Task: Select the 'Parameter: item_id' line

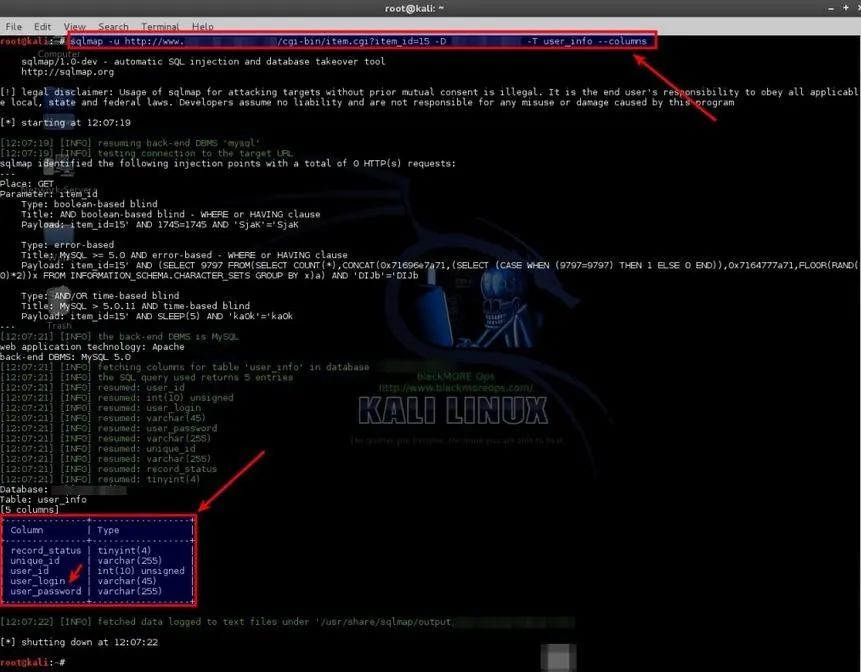Action: (49, 194)
